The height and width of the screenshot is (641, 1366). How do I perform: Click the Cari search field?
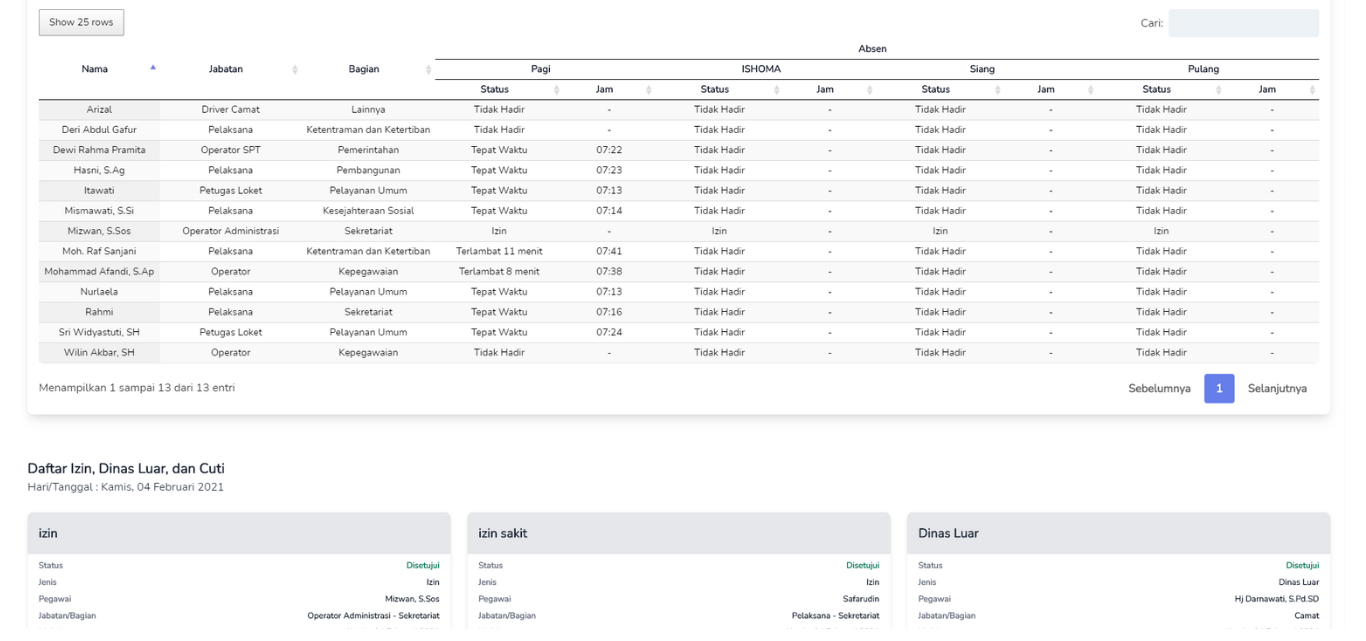pos(1243,23)
